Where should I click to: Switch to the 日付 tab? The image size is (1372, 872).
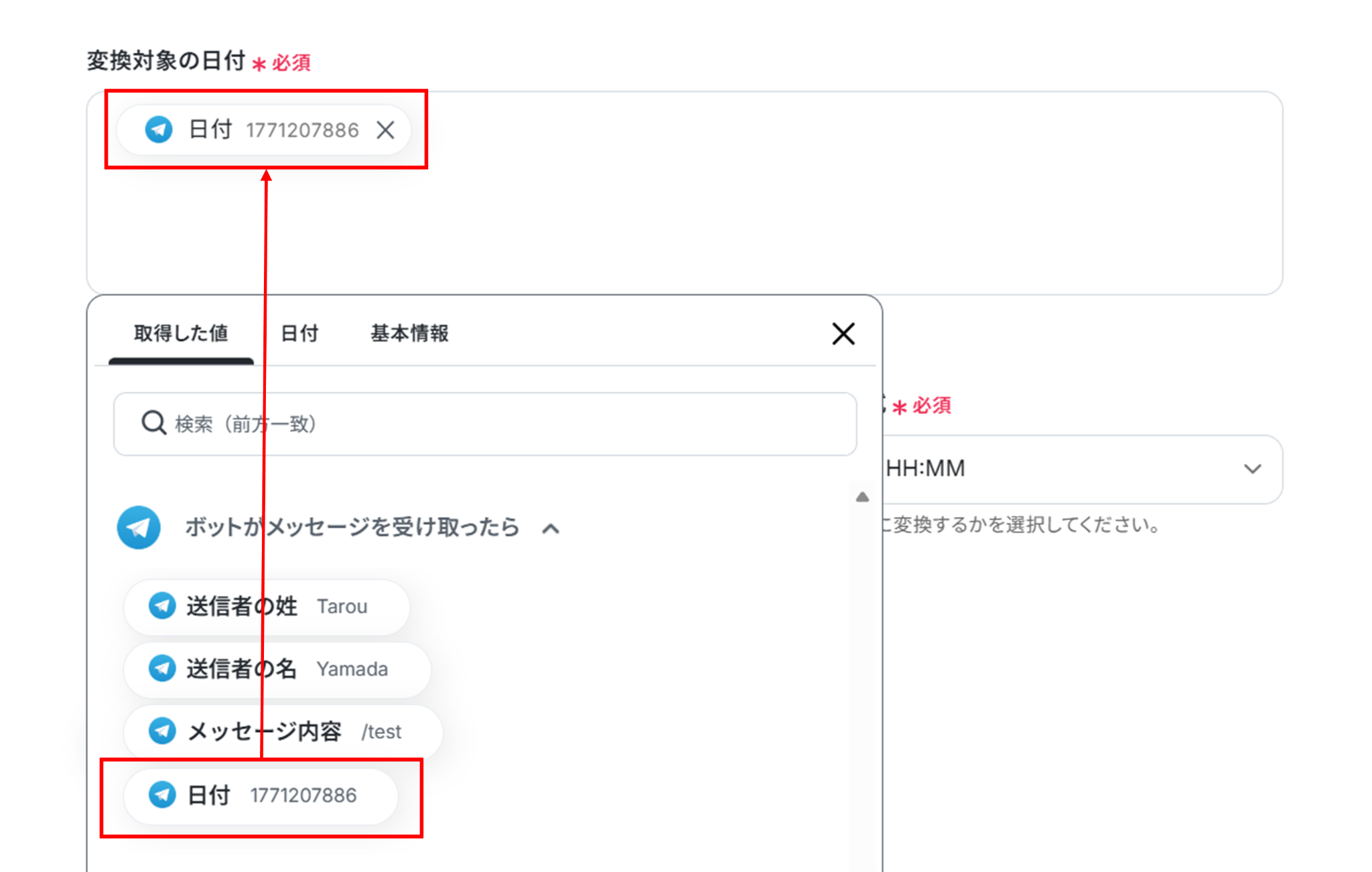[x=299, y=334]
